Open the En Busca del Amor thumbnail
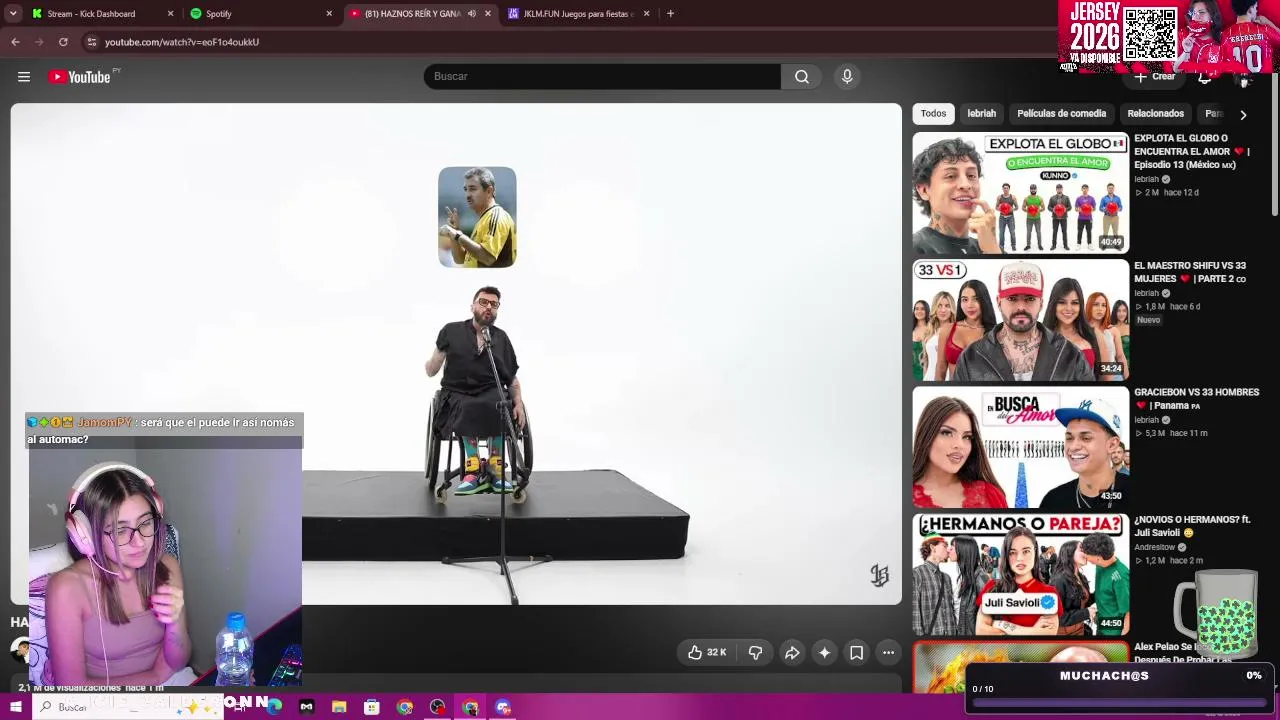 1020,447
